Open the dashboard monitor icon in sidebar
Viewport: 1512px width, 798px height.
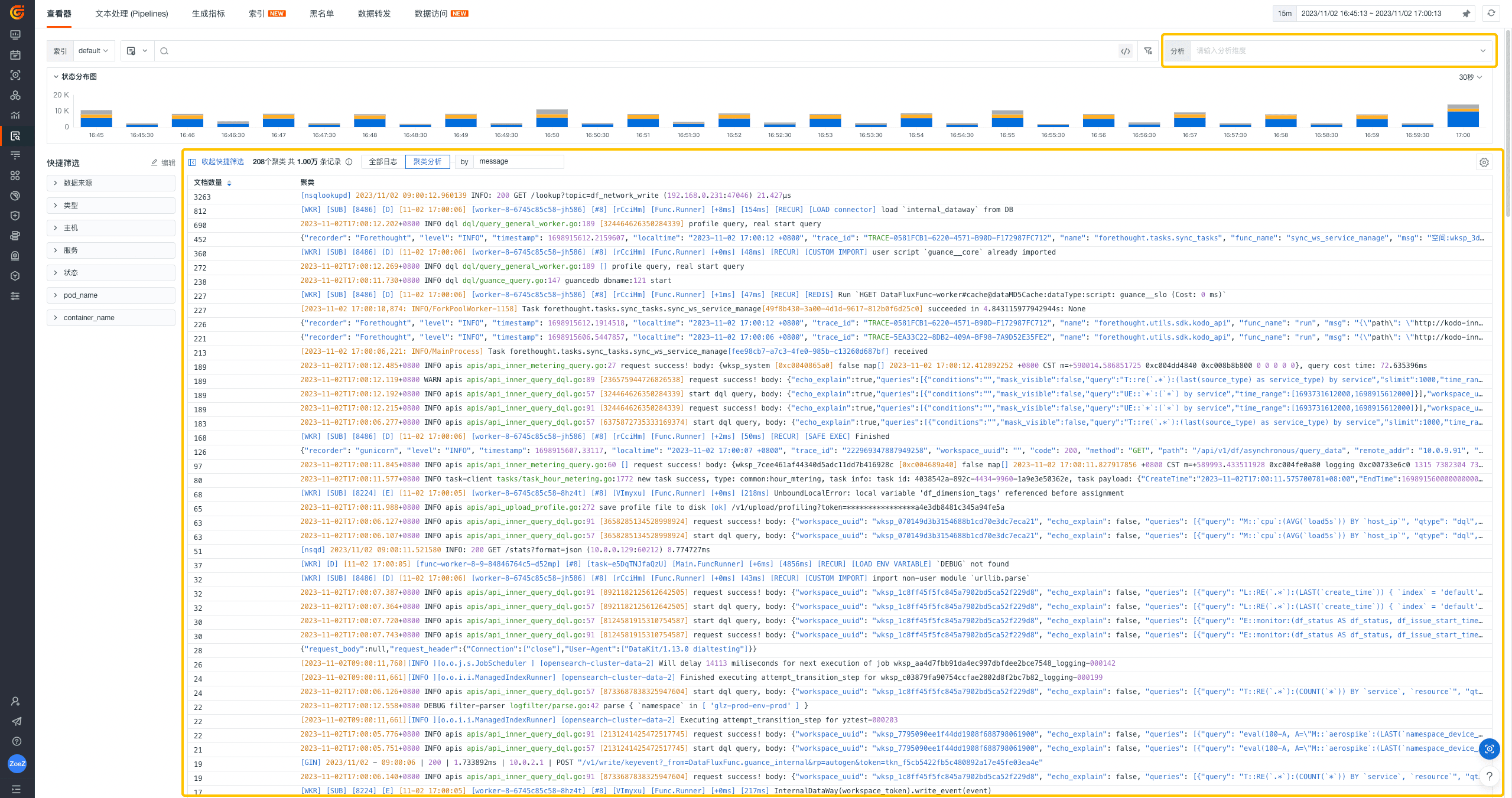point(16,35)
